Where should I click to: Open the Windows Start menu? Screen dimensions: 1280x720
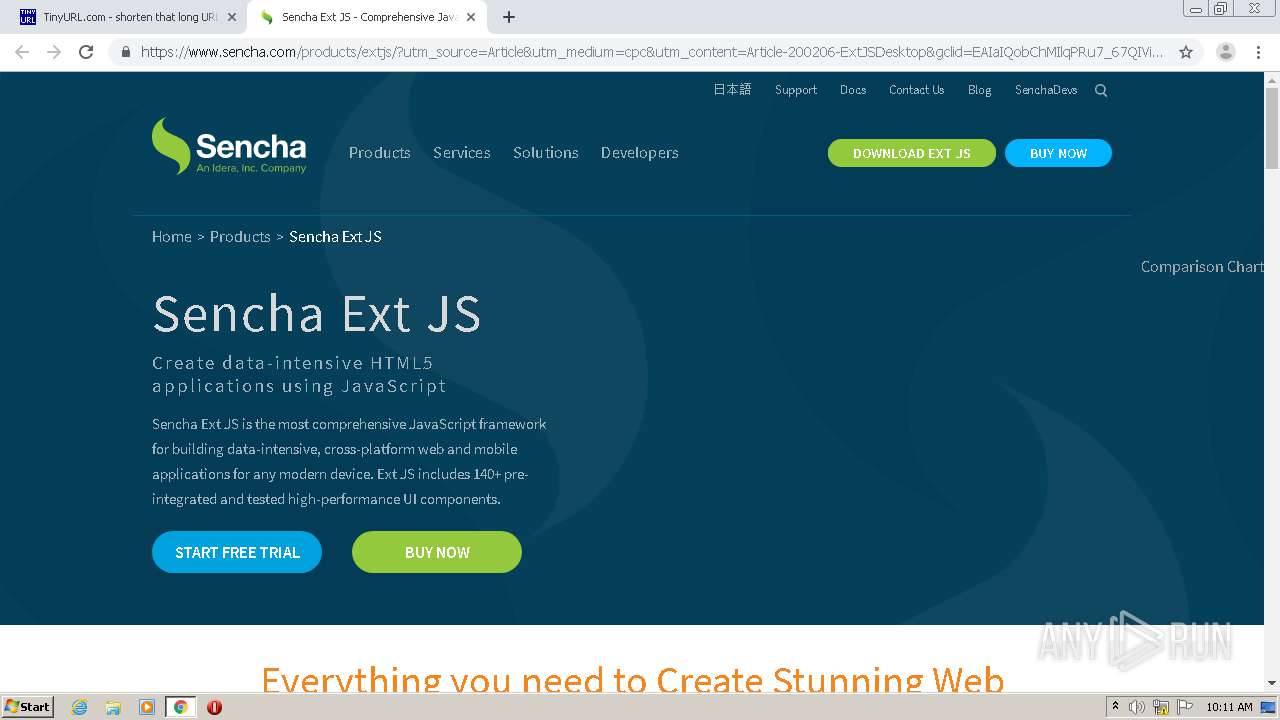[27, 707]
